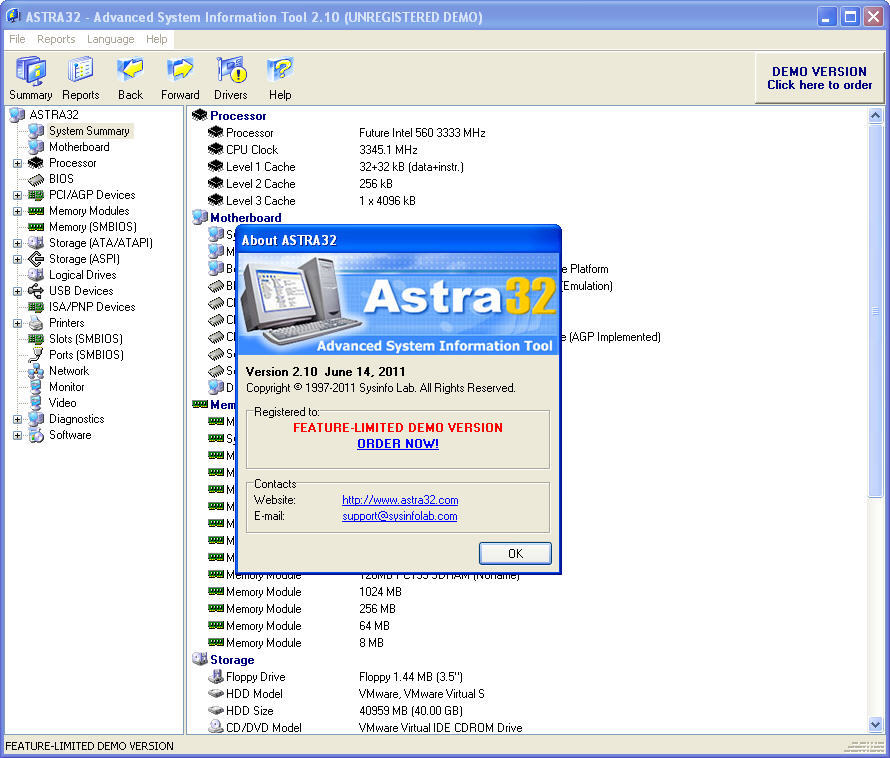Click the Logical Drives icon
Image resolution: width=890 pixels, height=758 pixels.
click(x=36, y=275)
